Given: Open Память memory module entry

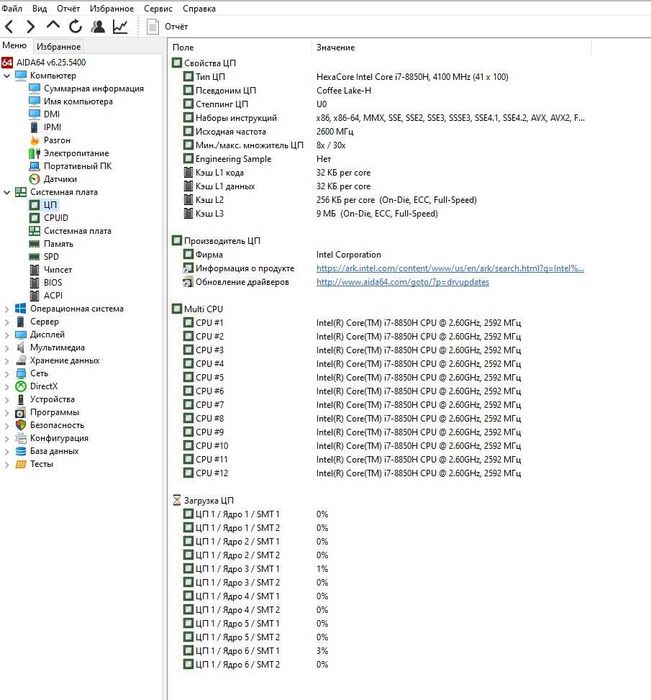Looking at the screenshot, I should [x=58, y=244].
